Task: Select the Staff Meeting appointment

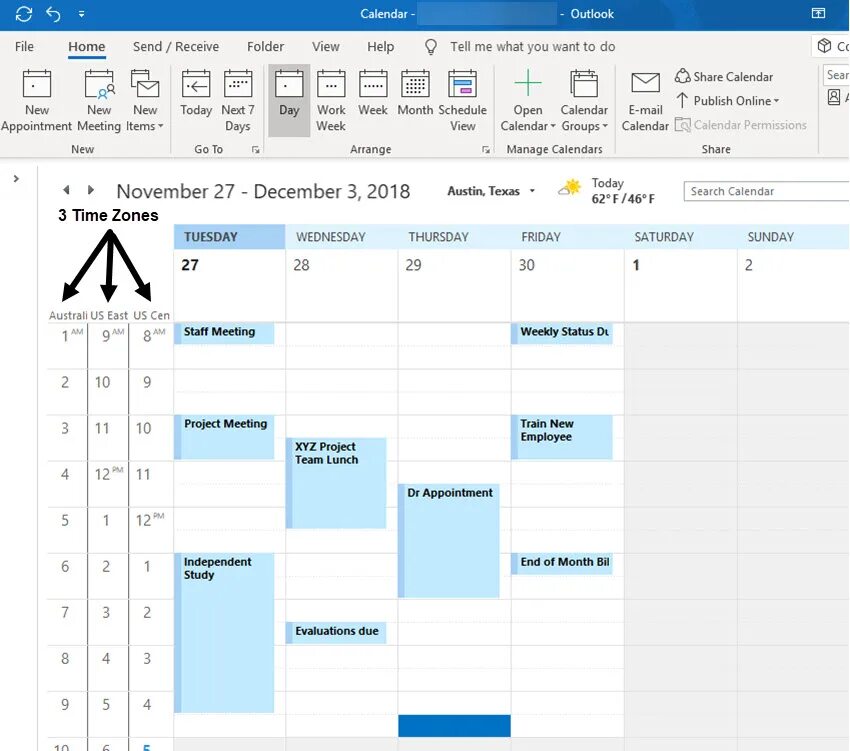Action: click(224, 333)
